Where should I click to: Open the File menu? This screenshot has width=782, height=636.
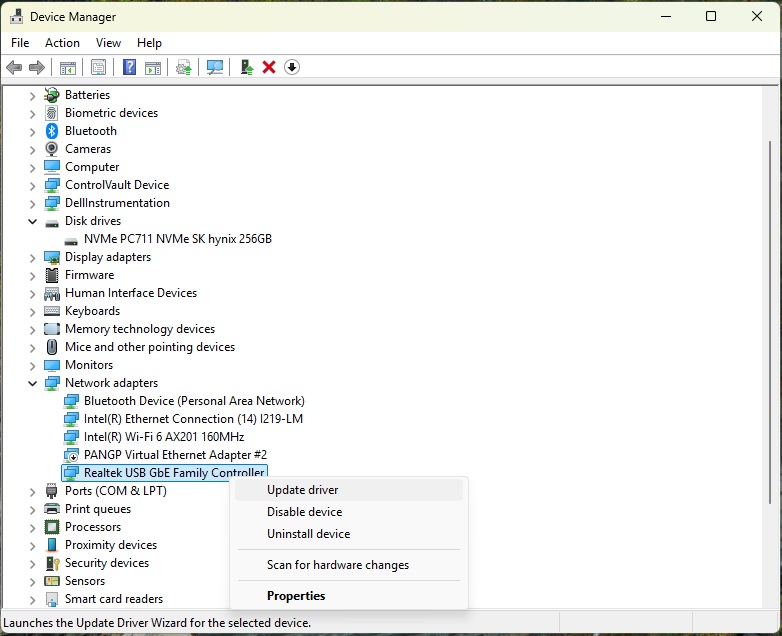coord(20,43)
